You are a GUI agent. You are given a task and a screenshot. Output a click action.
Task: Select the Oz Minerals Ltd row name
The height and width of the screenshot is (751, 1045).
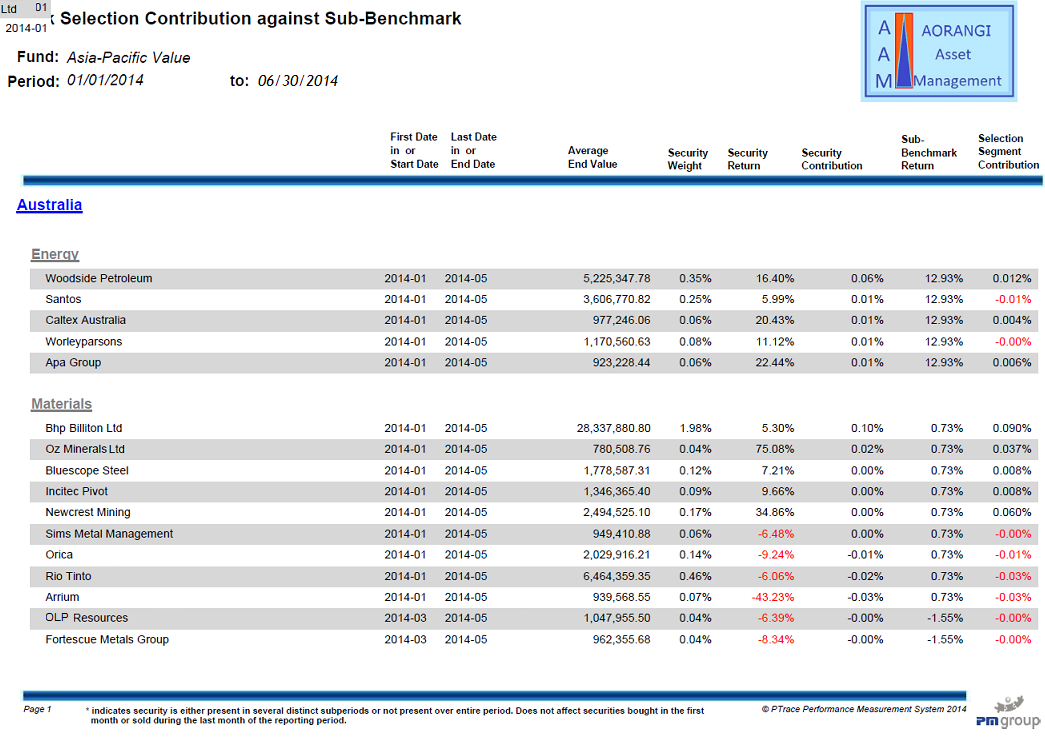[85, 449]
